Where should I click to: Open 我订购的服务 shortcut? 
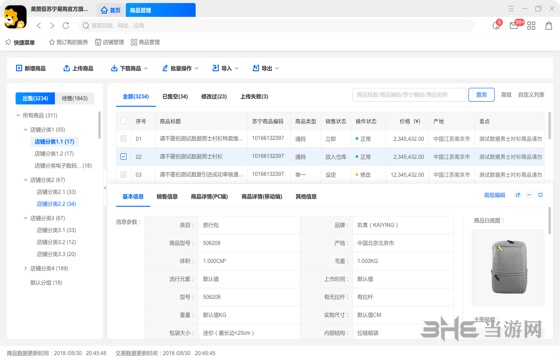click(x=68, y=42)
